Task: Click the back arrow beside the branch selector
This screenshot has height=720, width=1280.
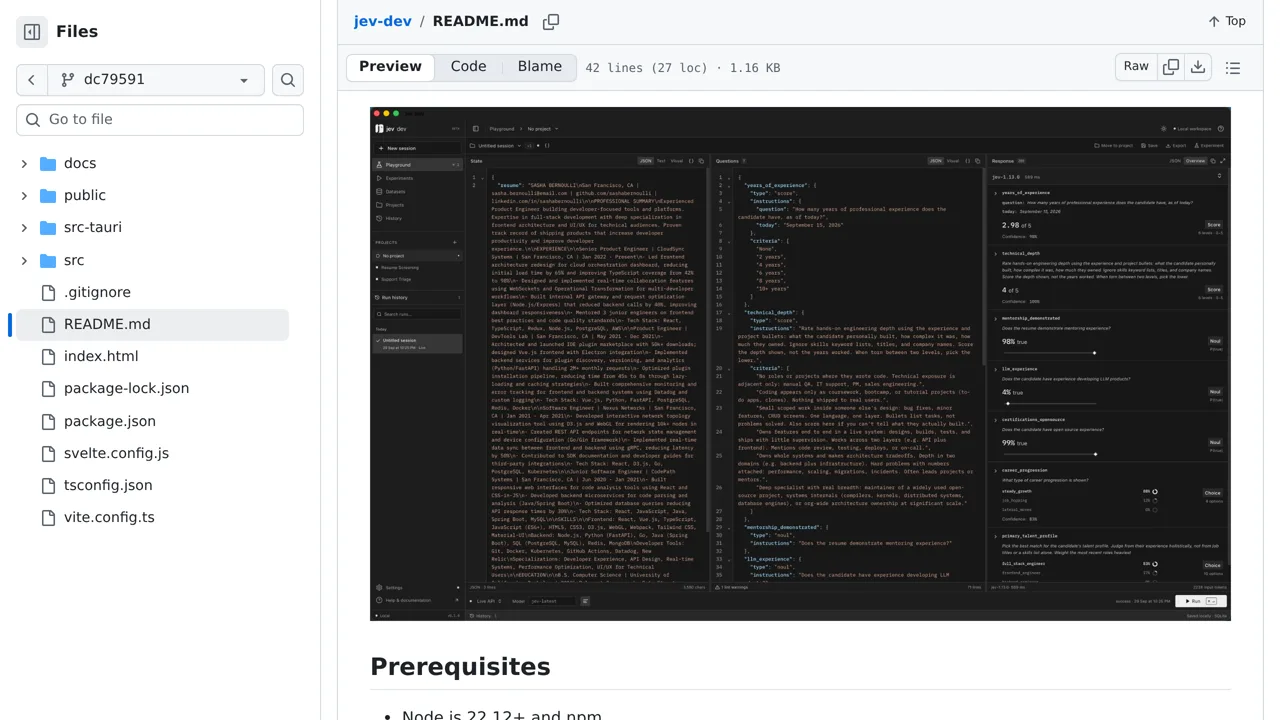Action: (x=31, y=80)
